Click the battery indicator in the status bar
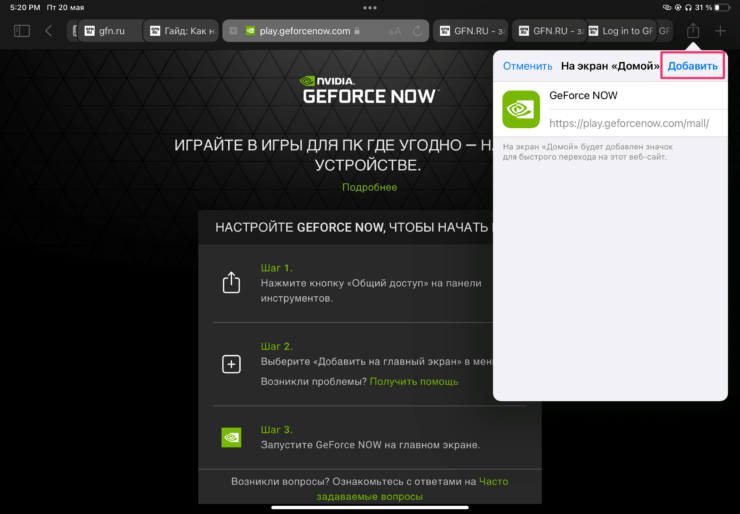740x514 pixels. (723, 8)
